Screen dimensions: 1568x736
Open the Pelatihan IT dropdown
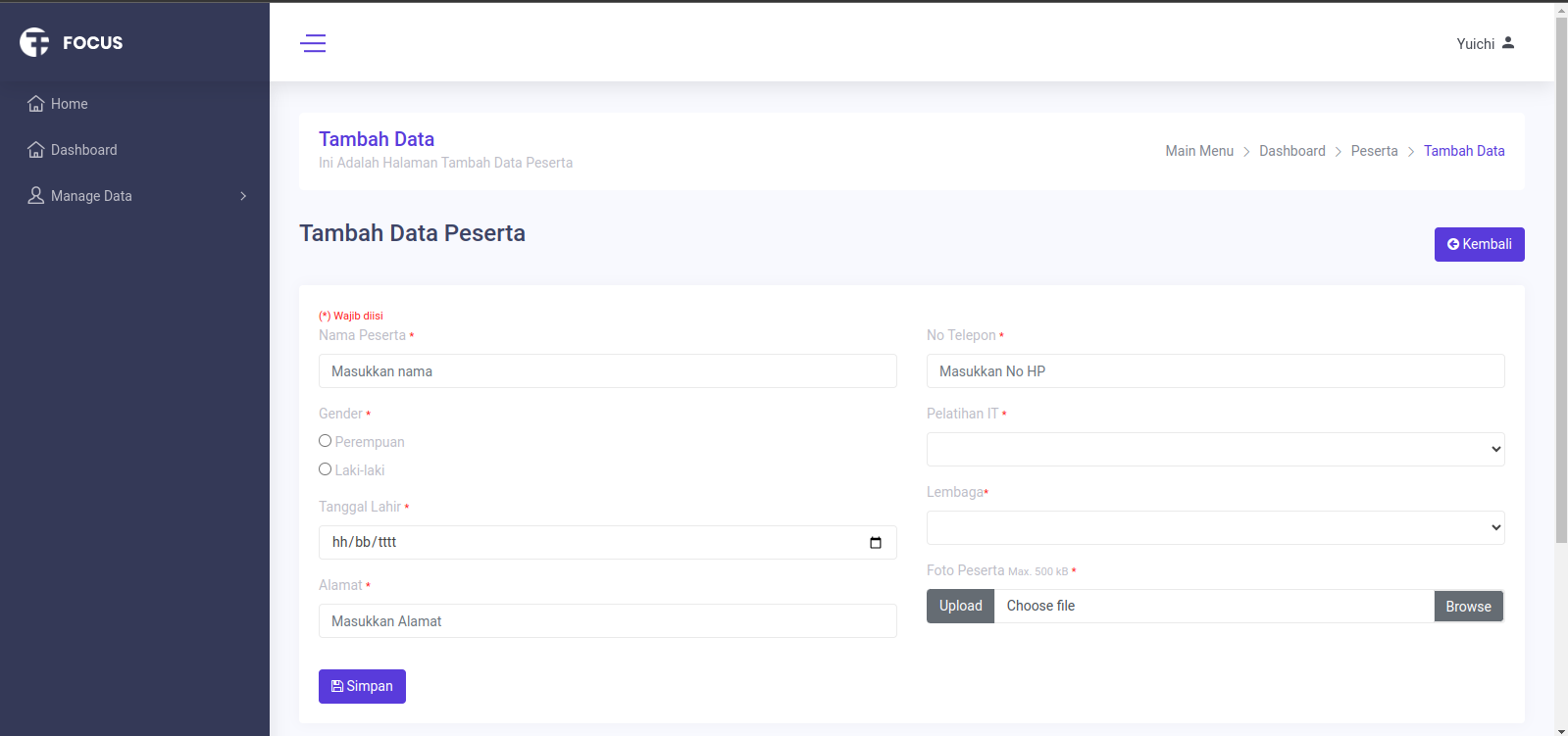tap(1215, 449)
